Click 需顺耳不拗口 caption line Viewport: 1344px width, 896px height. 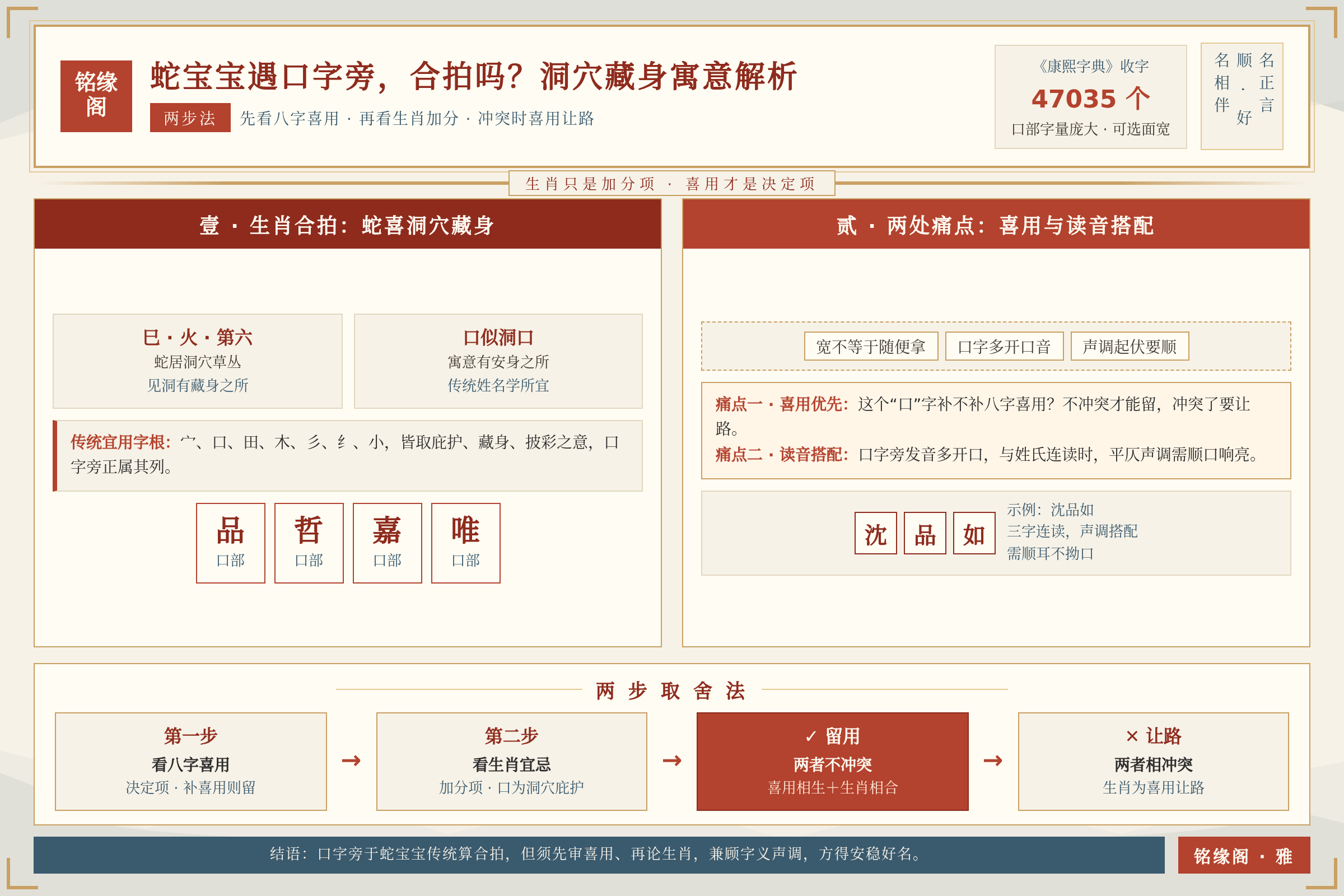pos(1051,553)
